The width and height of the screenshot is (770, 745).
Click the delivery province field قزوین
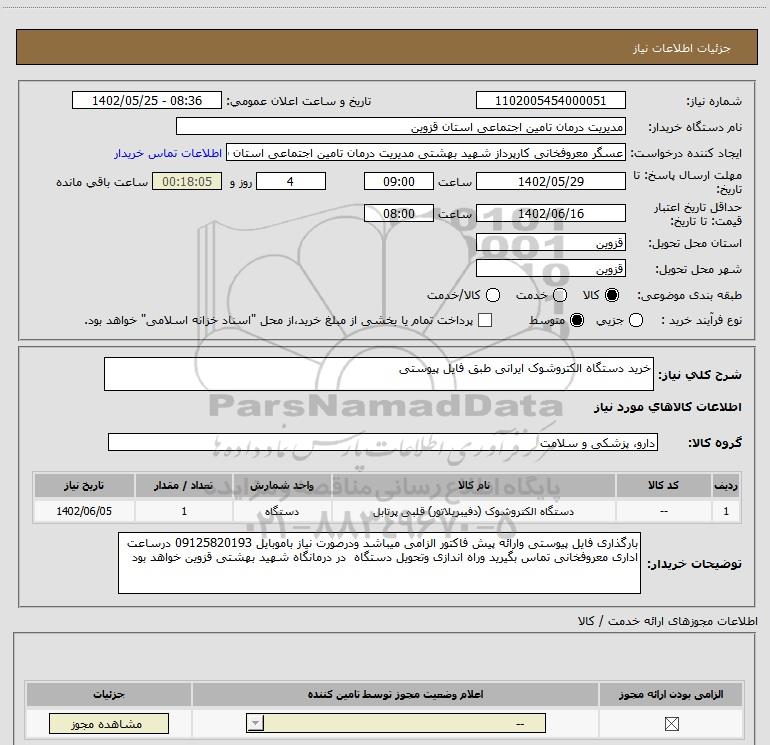(x=550, y=243)
